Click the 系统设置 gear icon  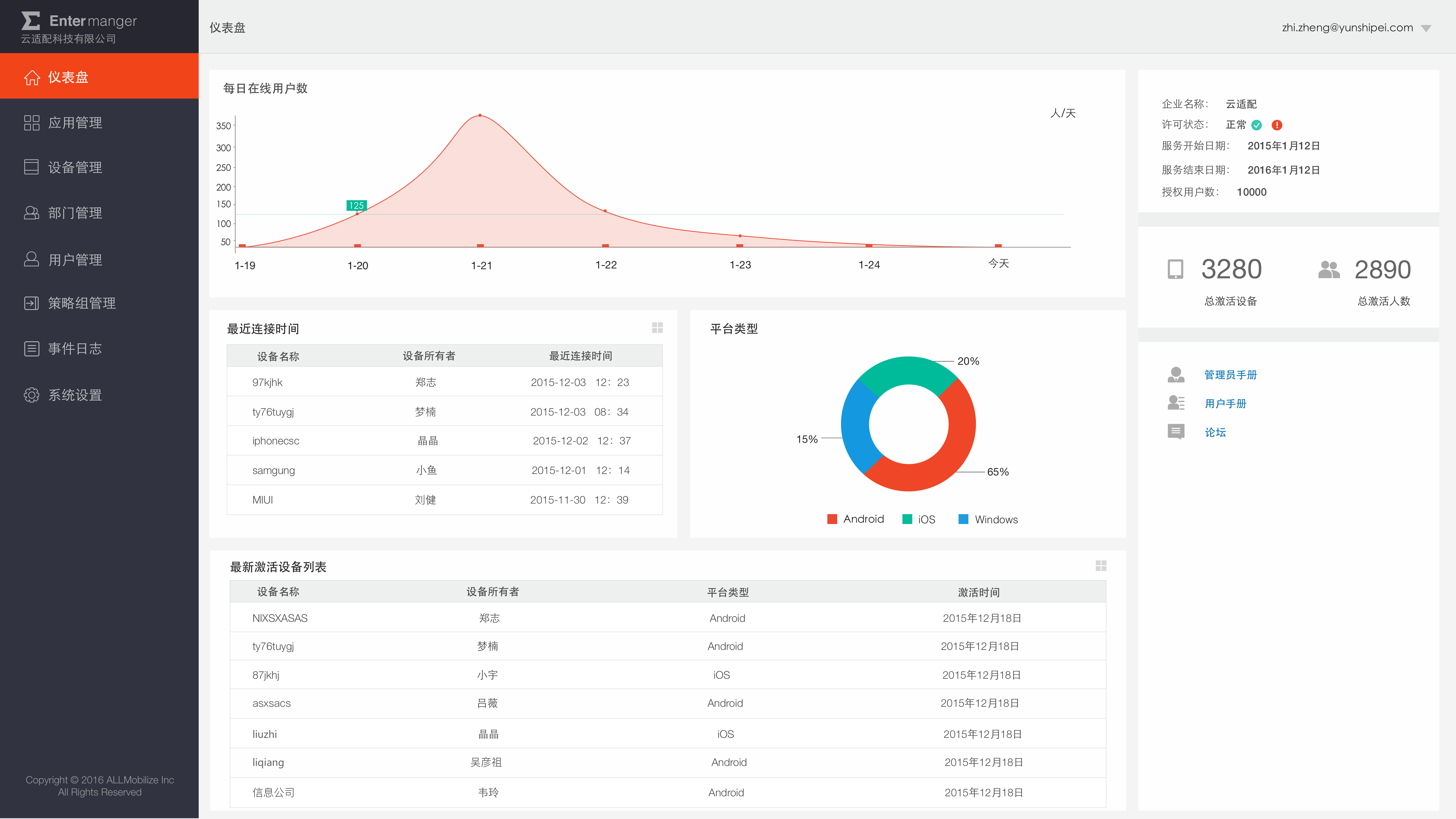click(32, 395)
